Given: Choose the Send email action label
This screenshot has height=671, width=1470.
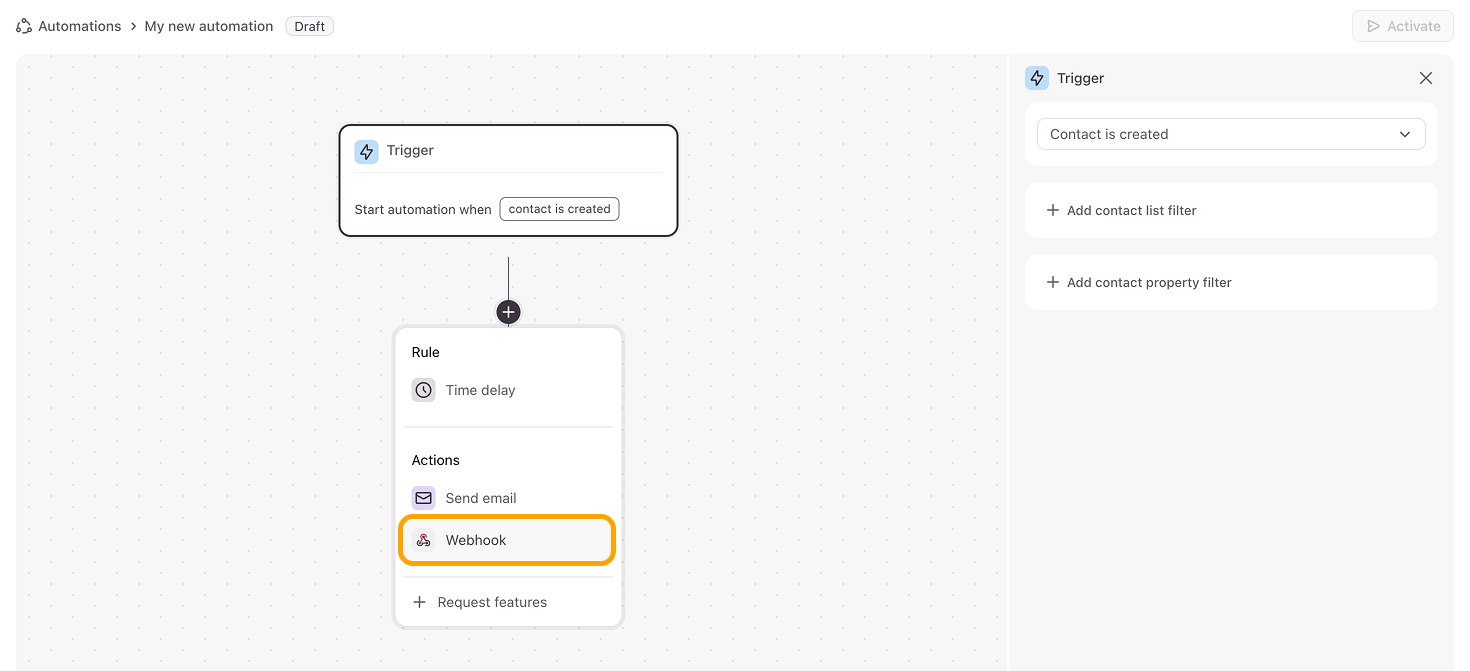Looking at the screenshot, I should (x=481, y=498).
